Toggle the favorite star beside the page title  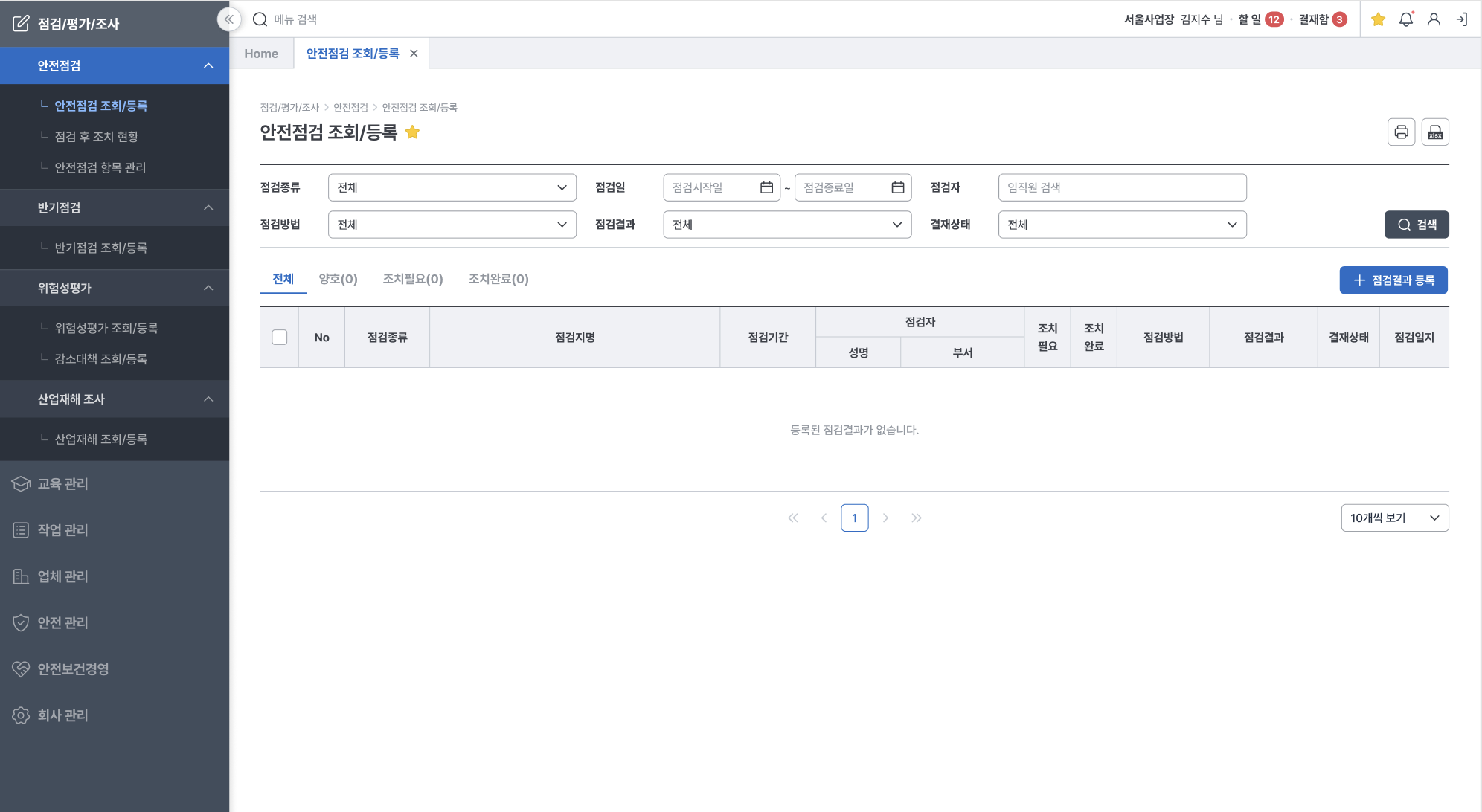point(412,132)
